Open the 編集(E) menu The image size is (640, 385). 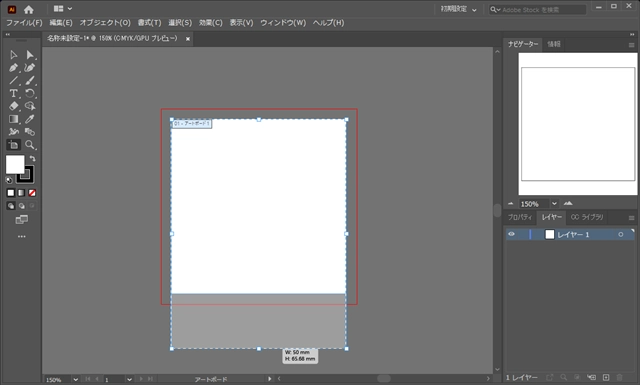click(61, 23)
